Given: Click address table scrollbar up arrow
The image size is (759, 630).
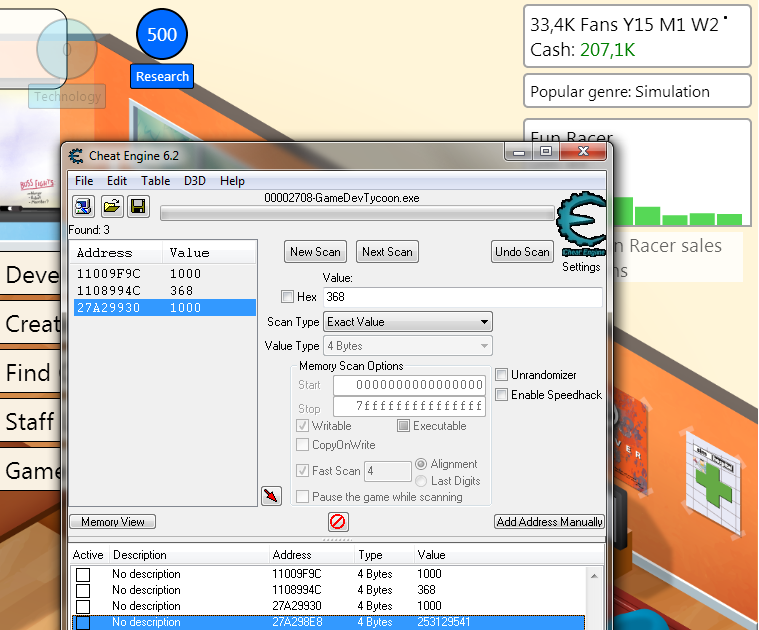Looking at the screenshot, I should 594,576.
